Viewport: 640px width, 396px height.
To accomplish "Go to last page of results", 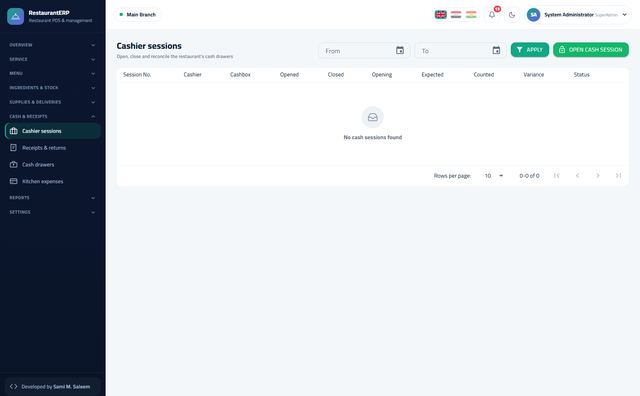I will [x=618, y=176].
